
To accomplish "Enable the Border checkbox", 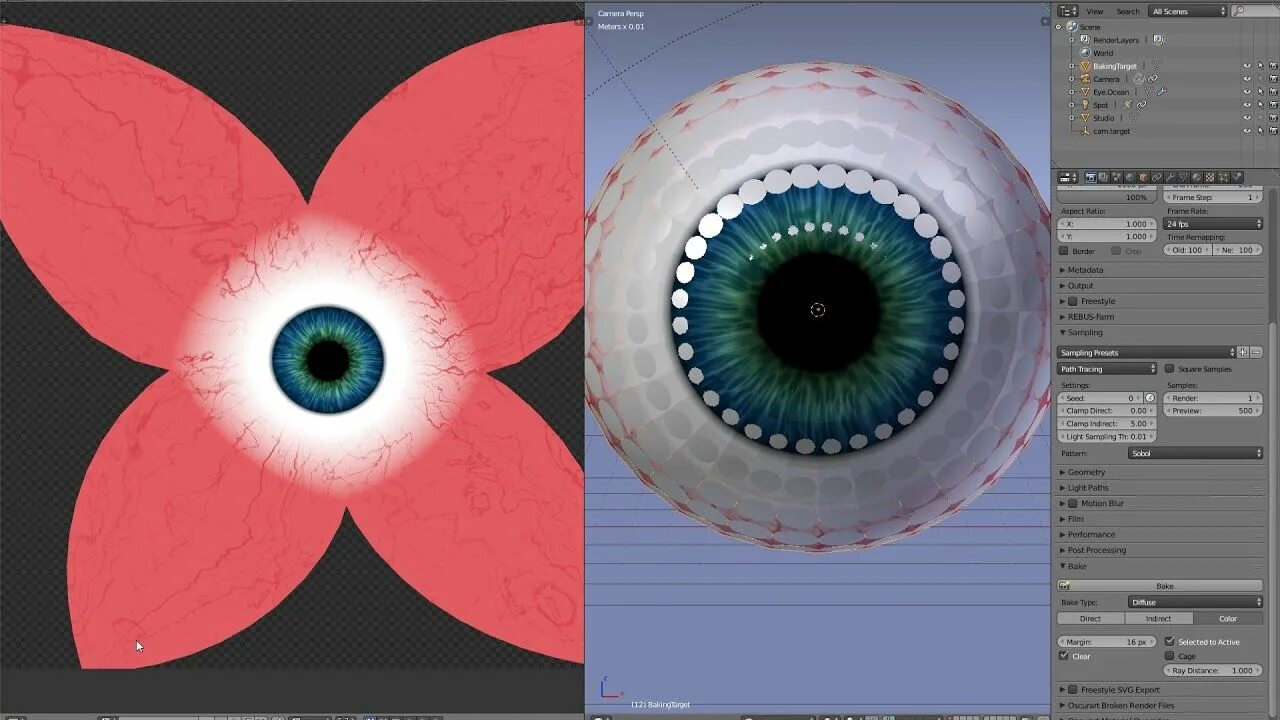I will point(1064,251).
